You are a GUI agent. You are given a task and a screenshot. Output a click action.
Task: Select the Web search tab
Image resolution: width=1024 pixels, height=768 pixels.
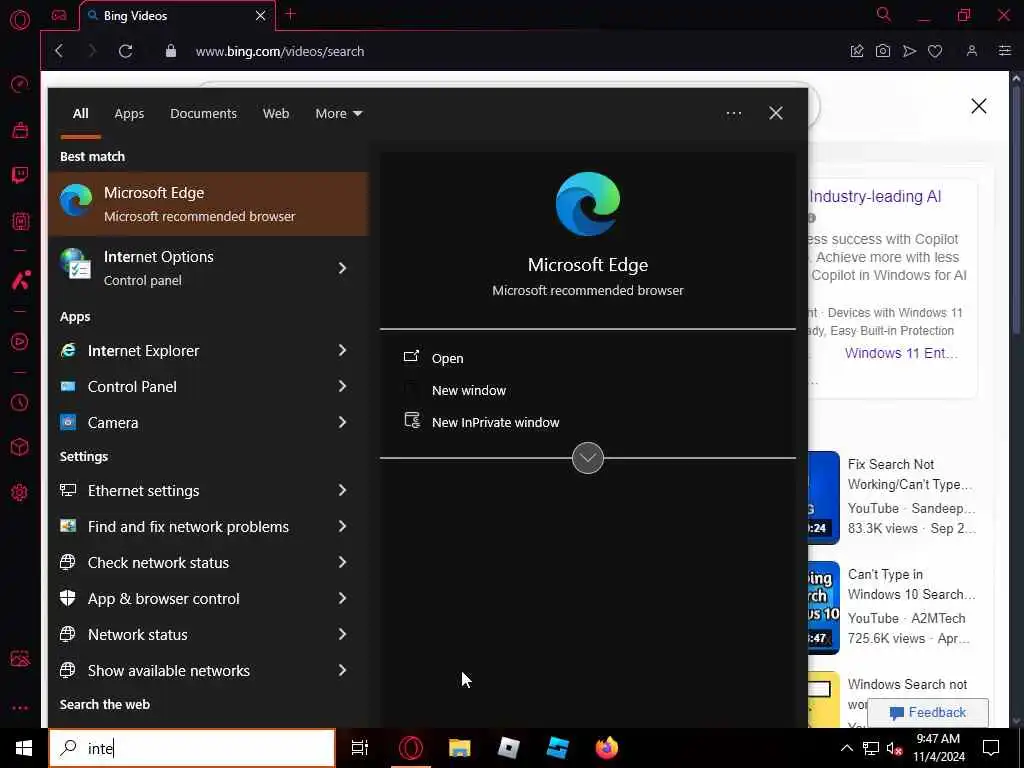pos(276,114)
